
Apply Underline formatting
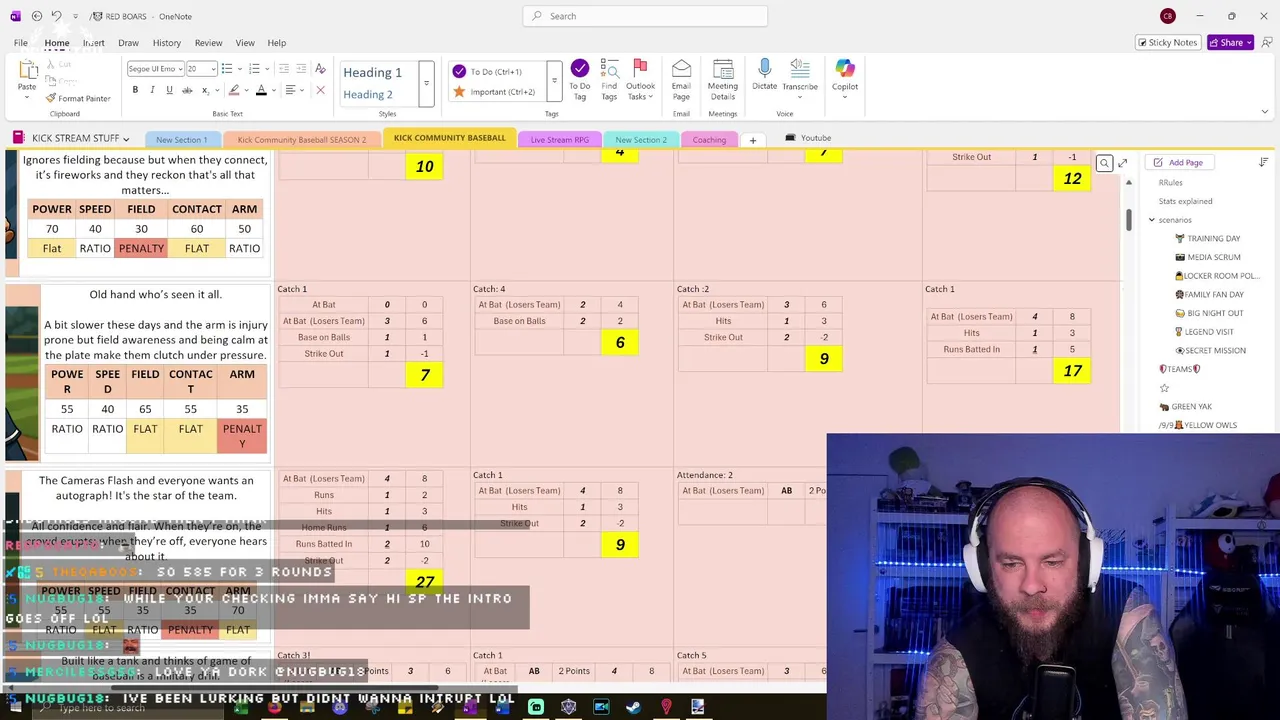[169, 90]
